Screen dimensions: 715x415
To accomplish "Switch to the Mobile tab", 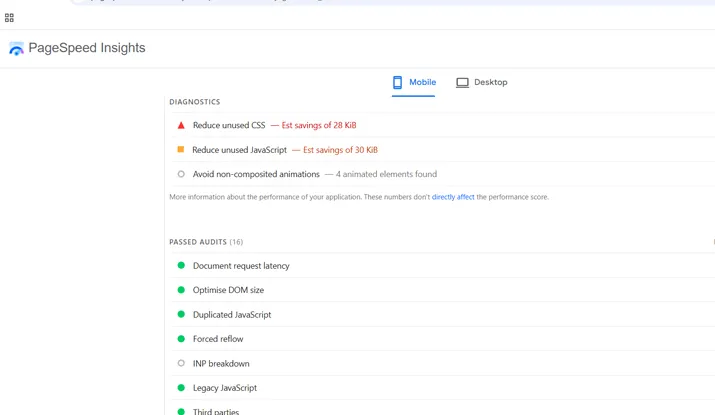I will (x=414, y=83).
